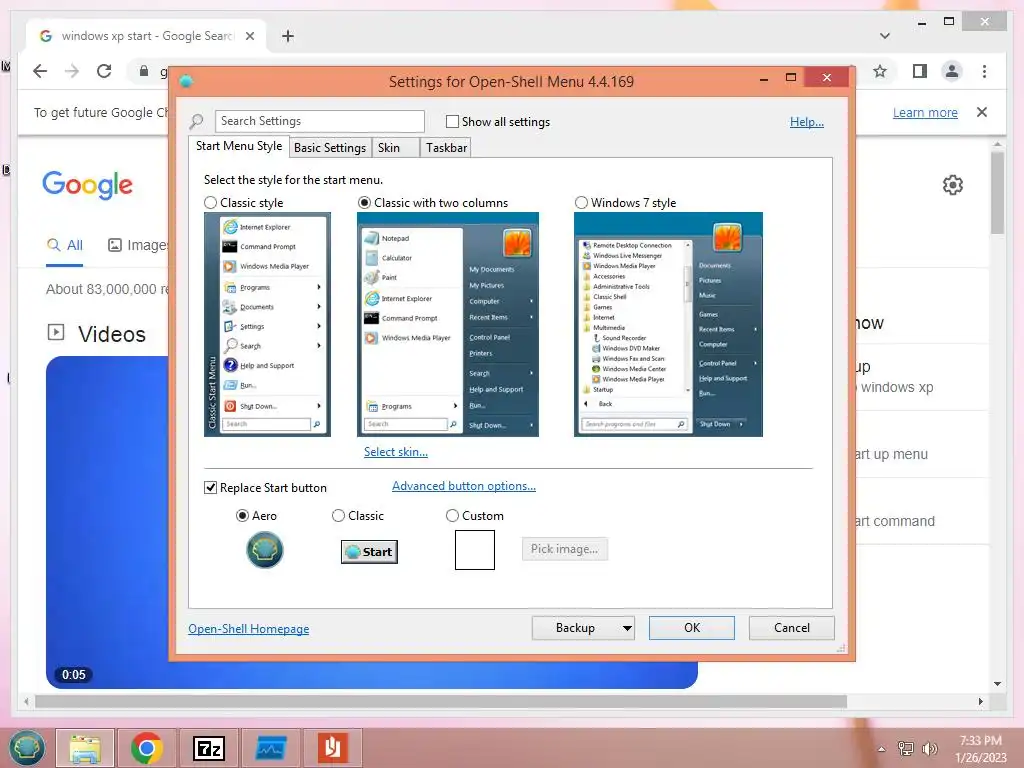
Task: Switch to Basic Settings tab
Action: (330, 148)
